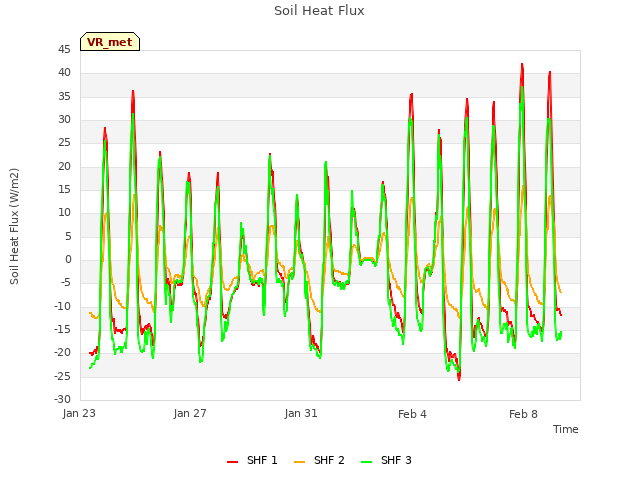Click the 20 y-axis tick label
640x480 pixels.
point(64,166)
